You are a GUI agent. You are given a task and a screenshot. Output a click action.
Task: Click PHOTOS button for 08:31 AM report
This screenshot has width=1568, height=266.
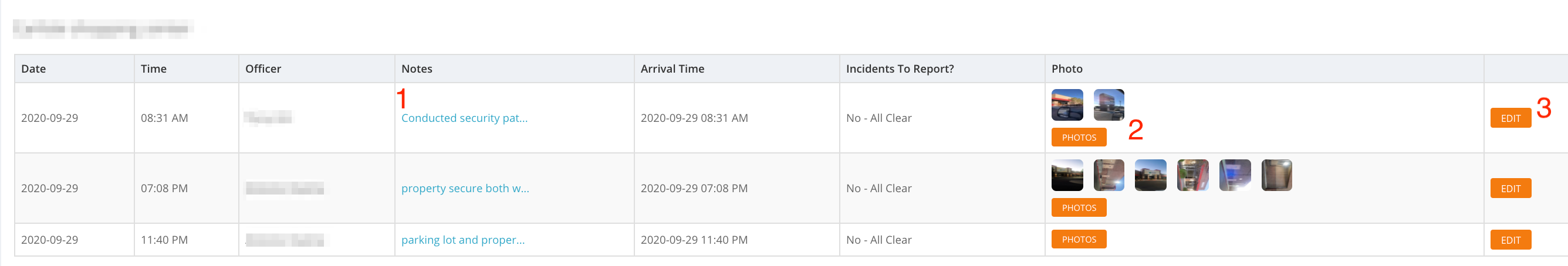(1079, 137)
